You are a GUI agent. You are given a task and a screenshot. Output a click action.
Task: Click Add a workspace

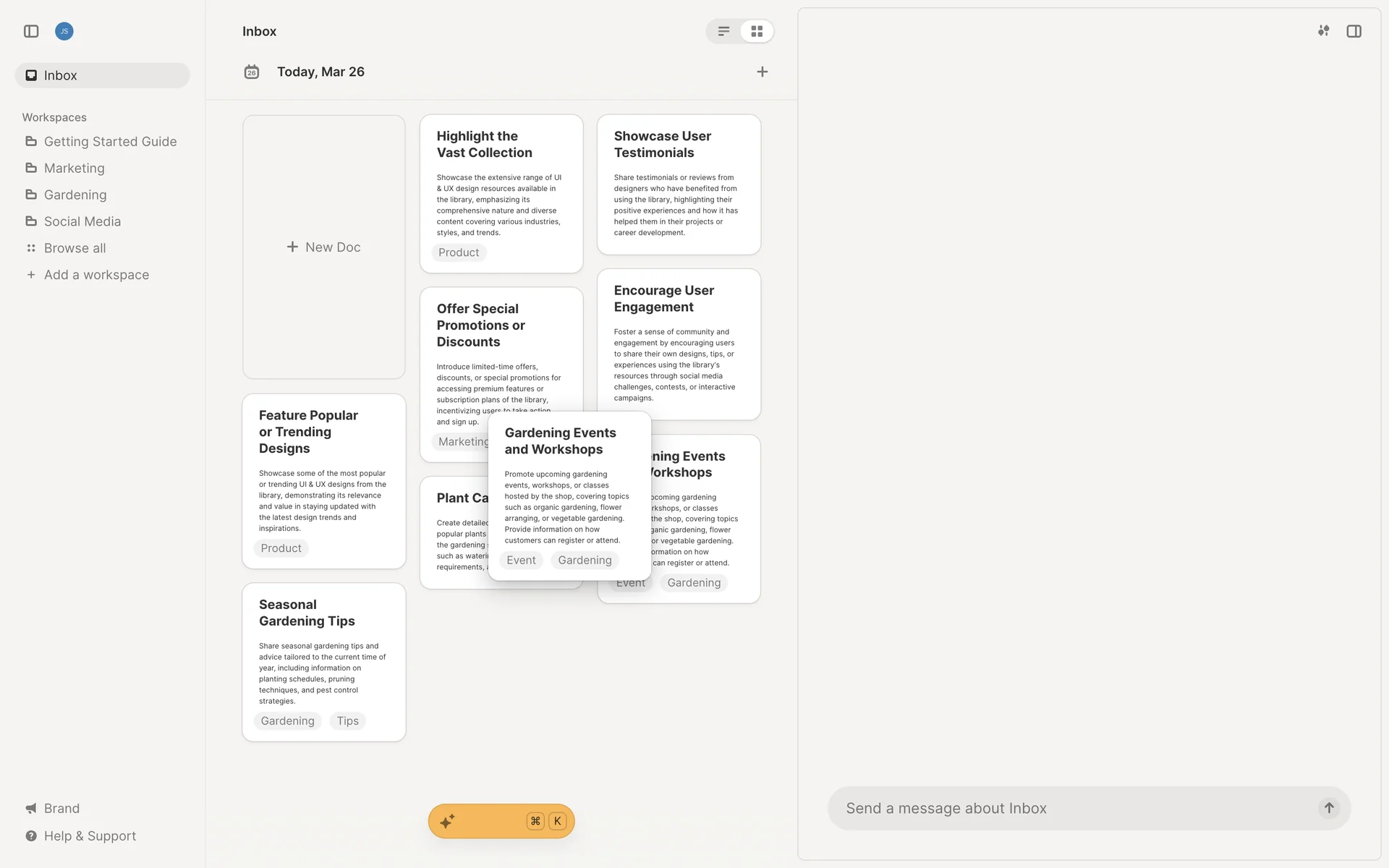click(96, 275)
